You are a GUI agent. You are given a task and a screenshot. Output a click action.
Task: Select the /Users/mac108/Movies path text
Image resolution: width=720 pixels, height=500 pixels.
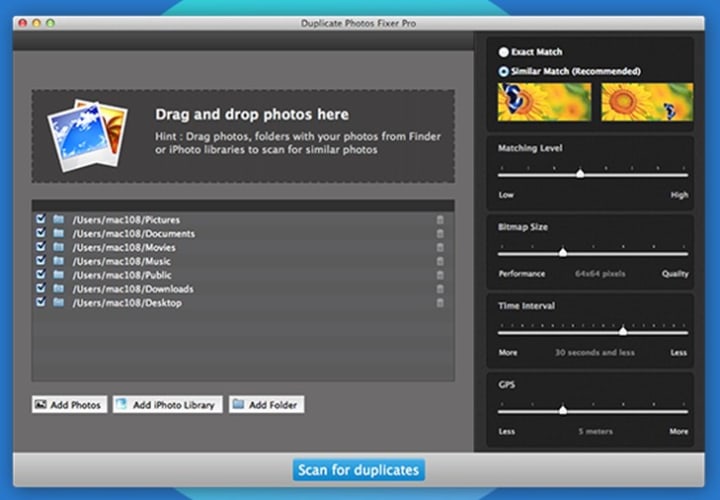pyautogui.click(x=124, y=247)
